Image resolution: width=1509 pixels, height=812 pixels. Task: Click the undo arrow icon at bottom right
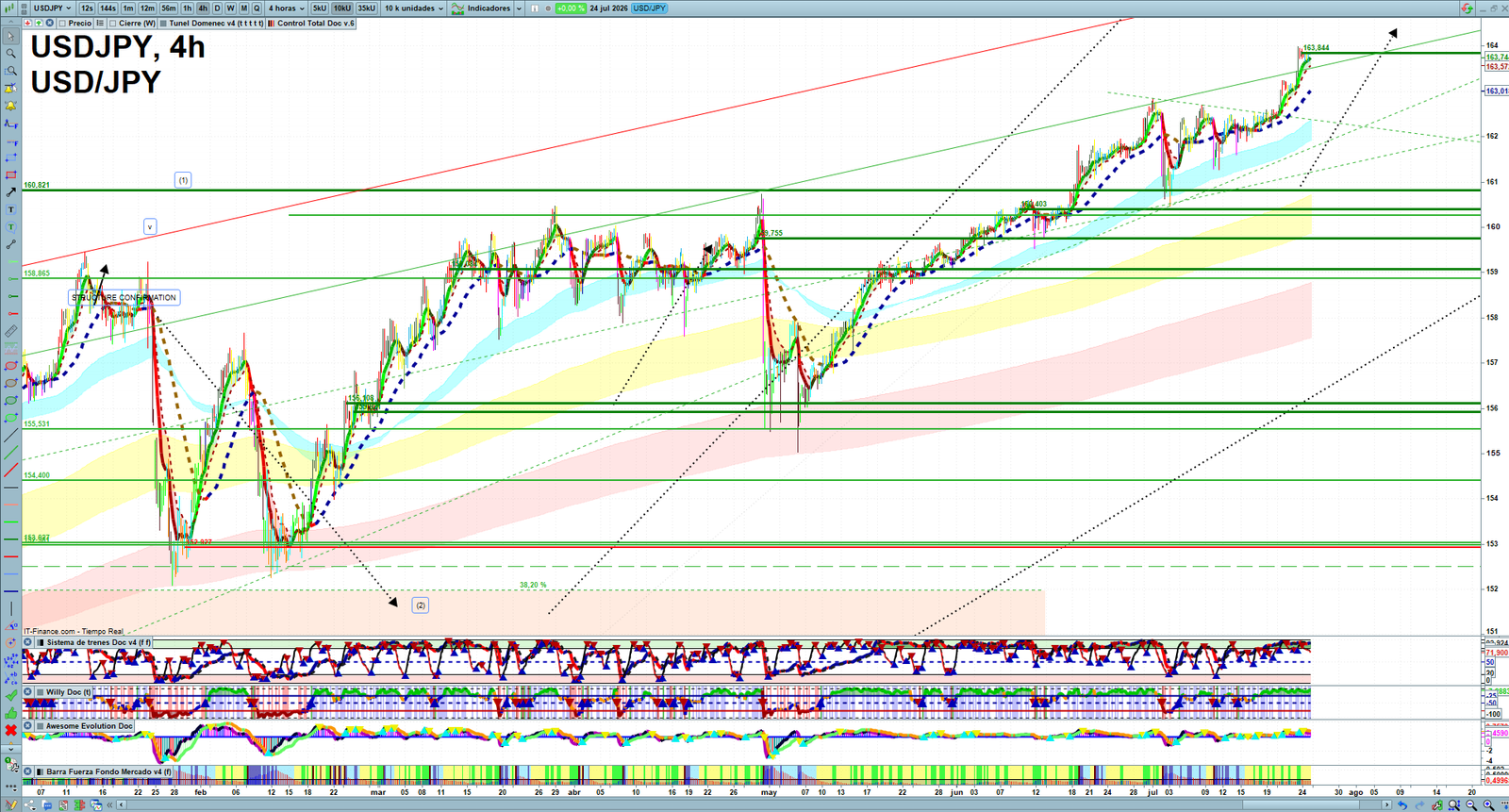[x=1402, y=804]
